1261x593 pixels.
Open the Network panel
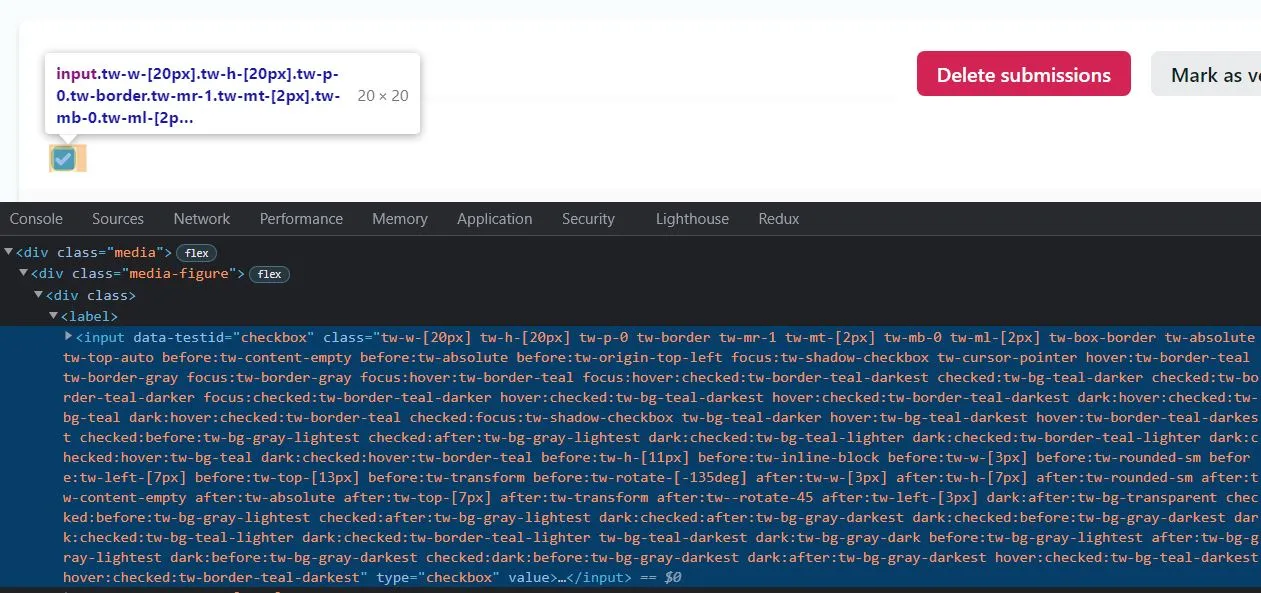click(201, 218)
